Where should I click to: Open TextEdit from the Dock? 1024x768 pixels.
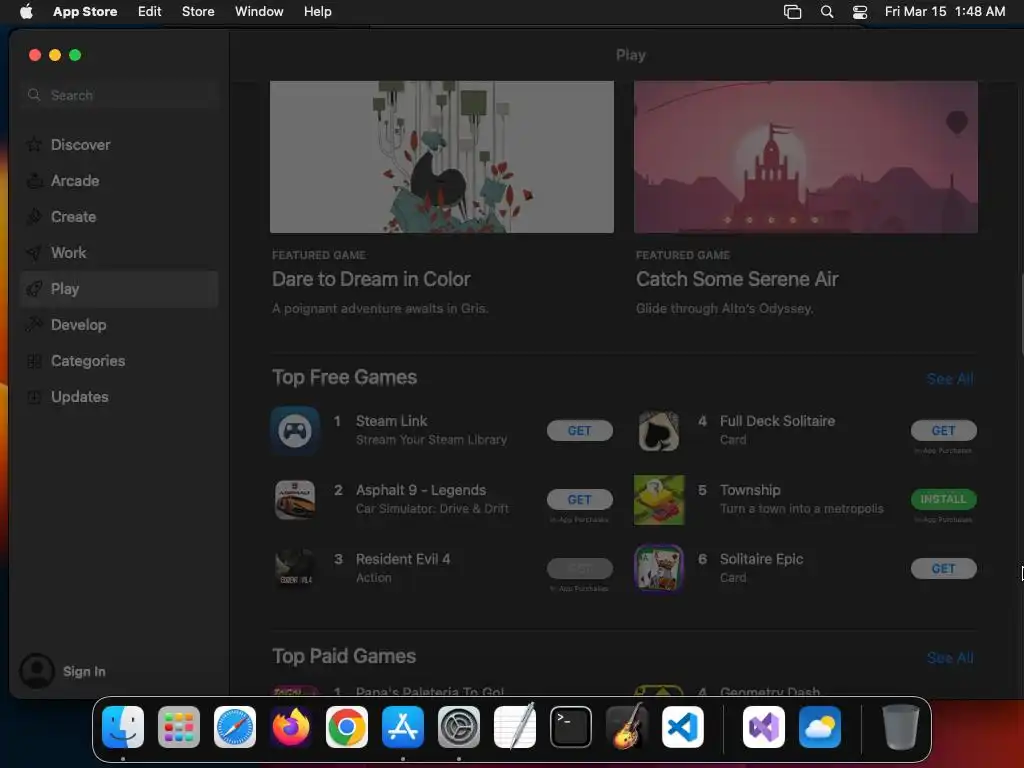pos(515,727)
